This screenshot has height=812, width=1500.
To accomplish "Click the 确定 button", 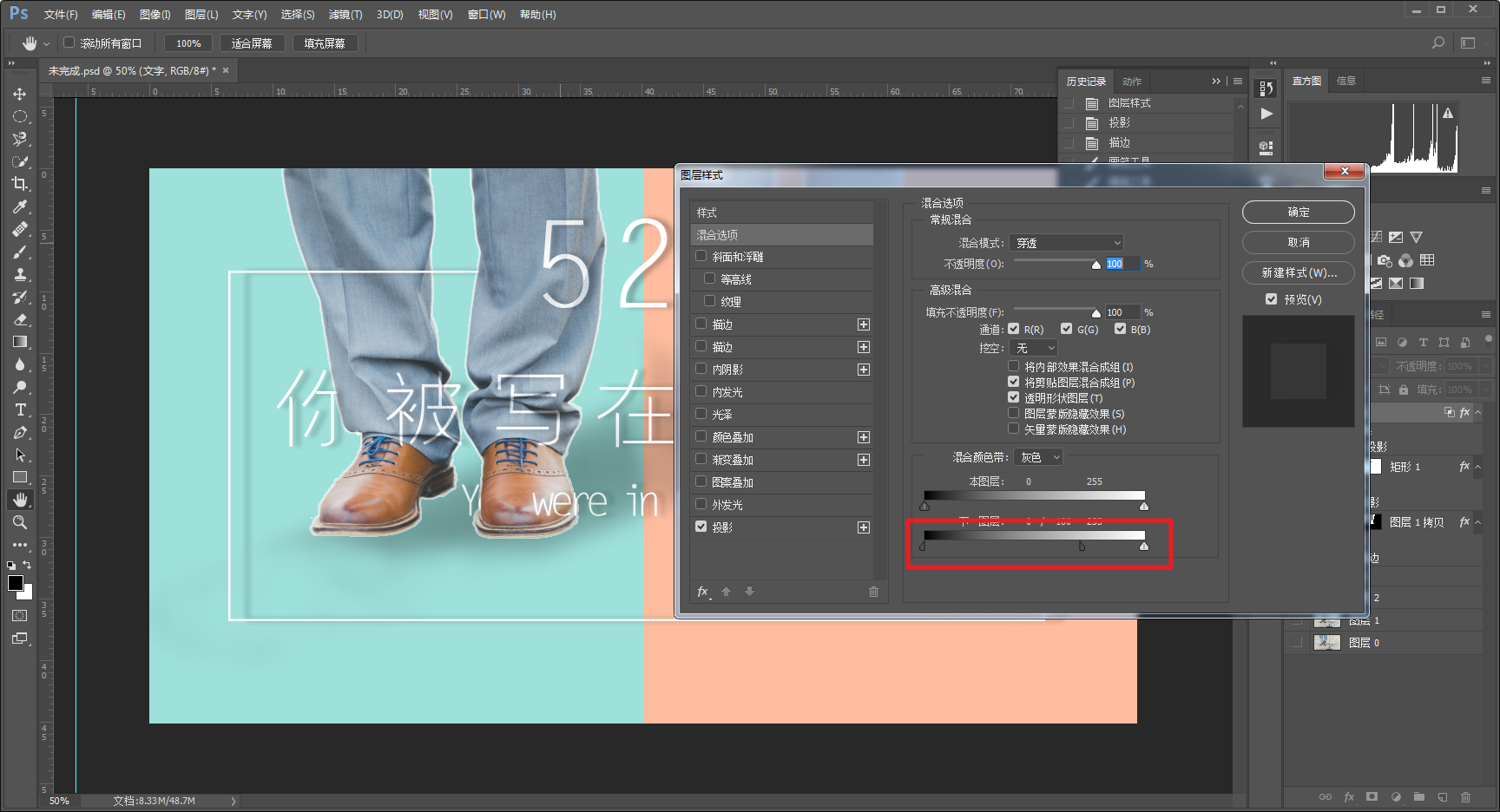I will pyautogui.click(x=1299, y=212).
